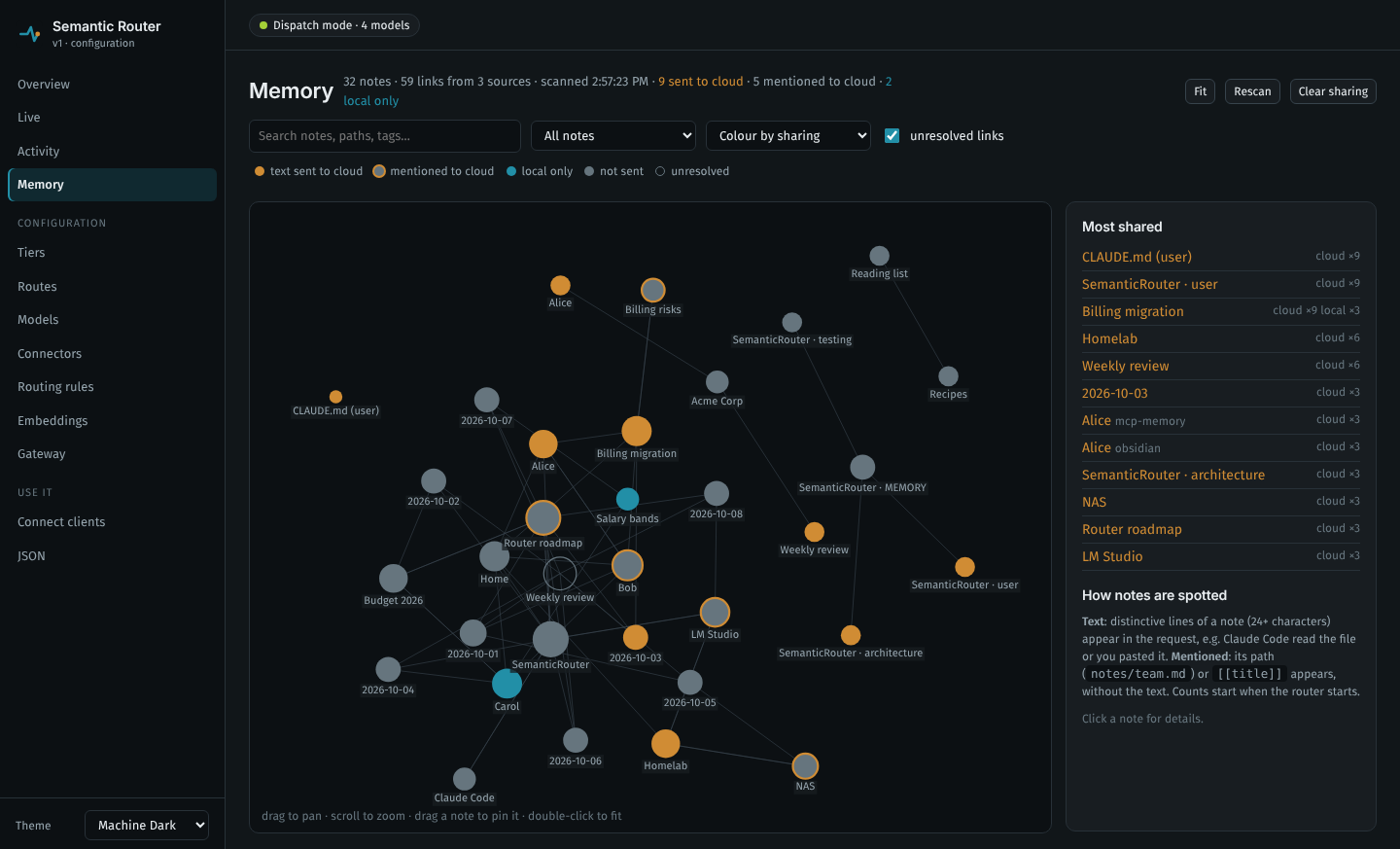Screen dimensions: 1400x849
Task: Open the Tiers configuration page
Action: click(112, 253)
